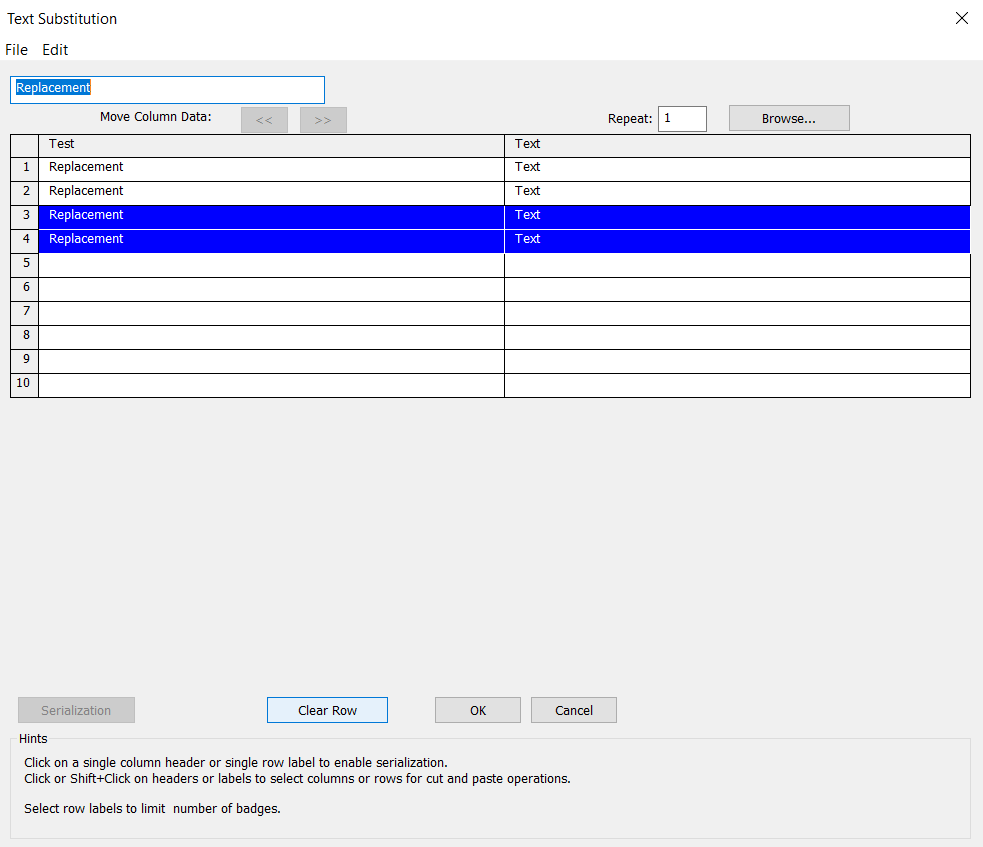983x847 pixels.
Task: Click Text cell in row 4
Action: 737,240
